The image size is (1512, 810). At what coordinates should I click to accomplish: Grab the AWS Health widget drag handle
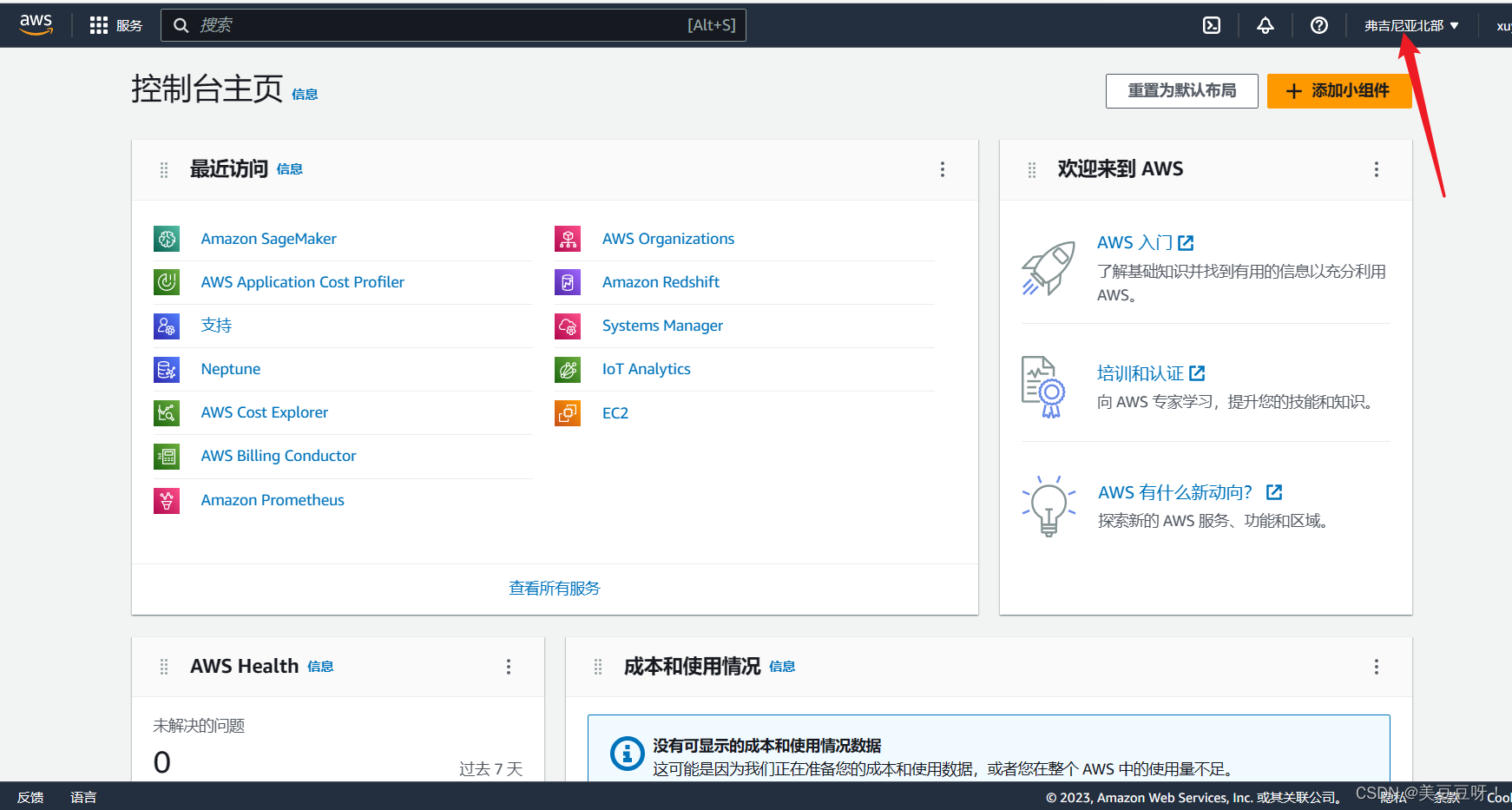pyautogui.click(x=164, y=667)
